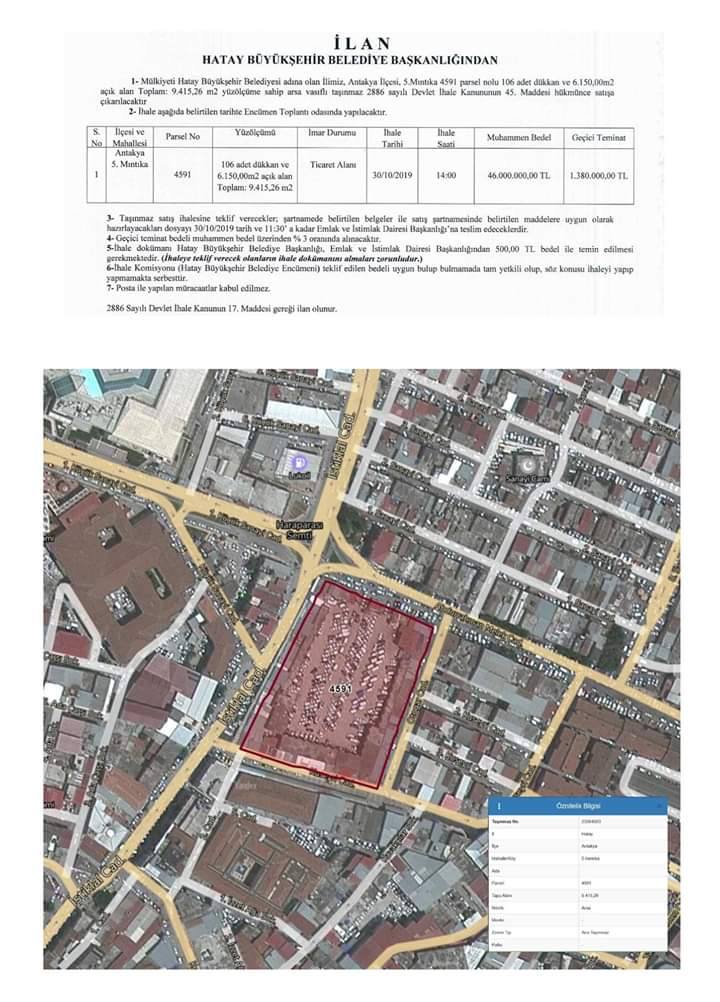
Task: Select the Antakya district row in the popup
Action: 578,846
